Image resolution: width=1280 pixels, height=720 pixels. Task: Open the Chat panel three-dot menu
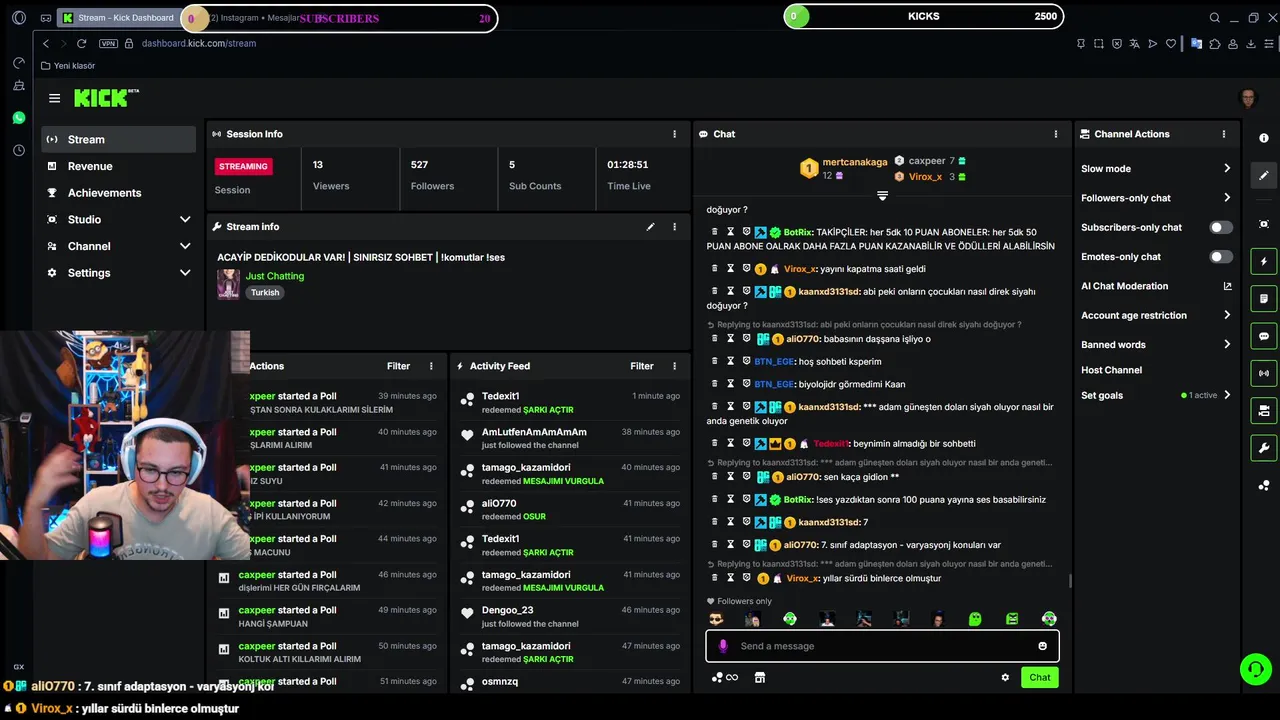coord(1056,134)
